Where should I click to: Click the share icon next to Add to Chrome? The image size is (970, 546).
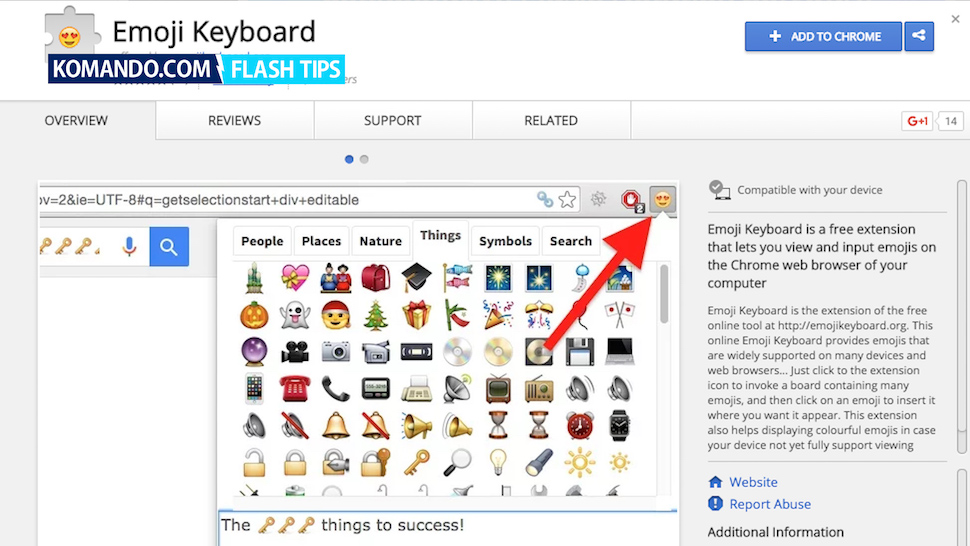[x=919, y=36]
